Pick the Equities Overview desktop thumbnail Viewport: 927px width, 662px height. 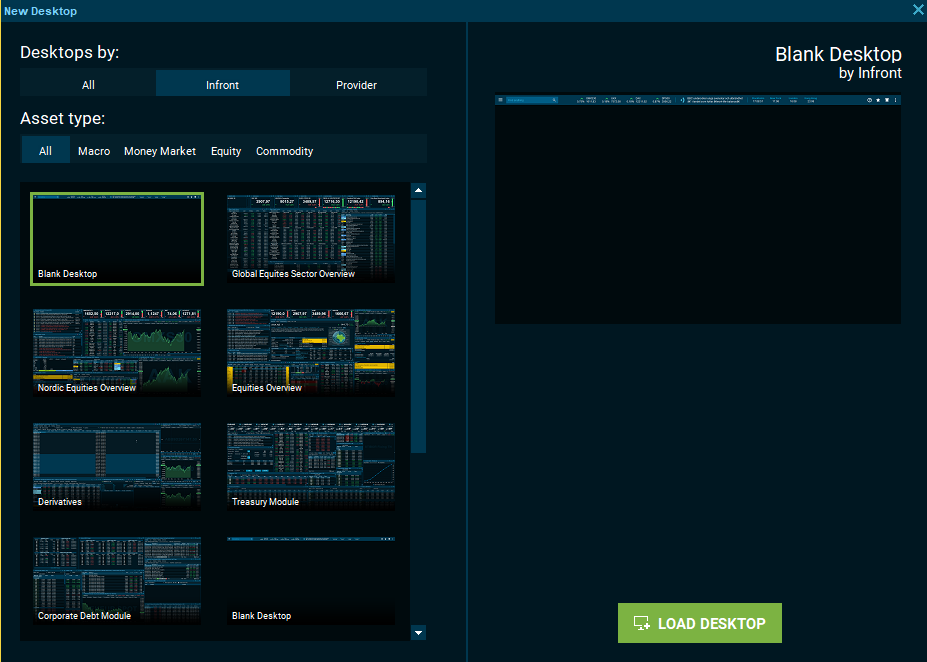(x=310, y=352)
